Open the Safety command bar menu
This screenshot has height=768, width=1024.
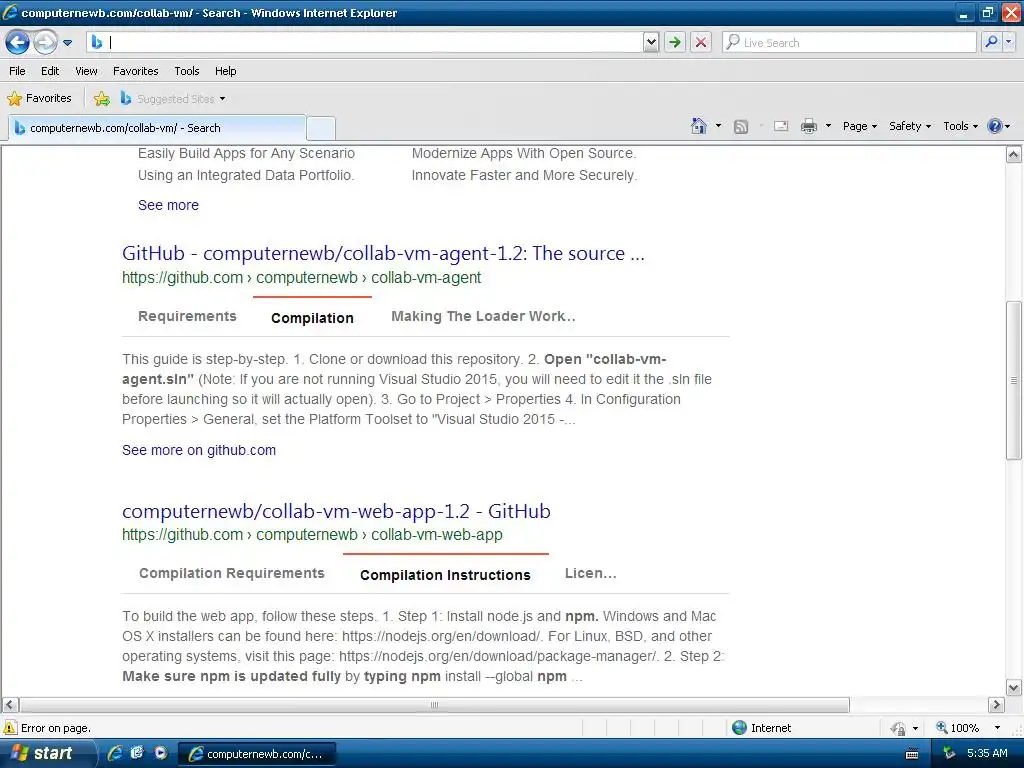tap(910, 126)
